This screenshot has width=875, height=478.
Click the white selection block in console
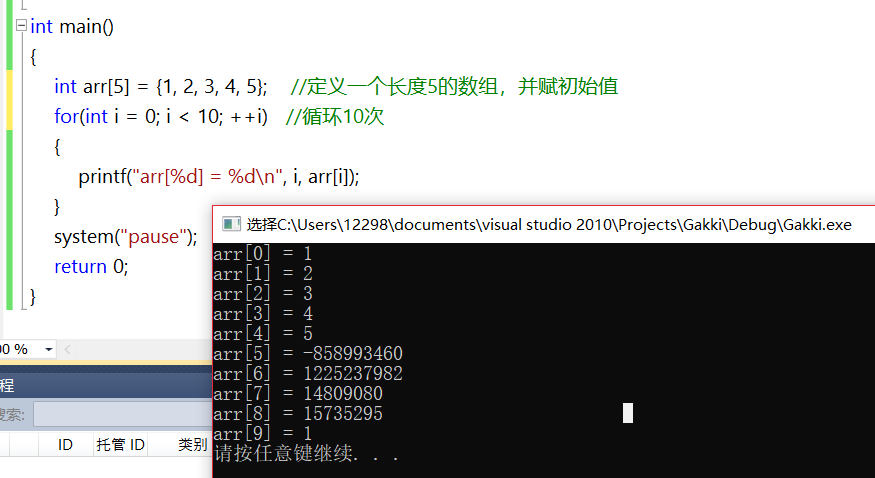[628, 413]
